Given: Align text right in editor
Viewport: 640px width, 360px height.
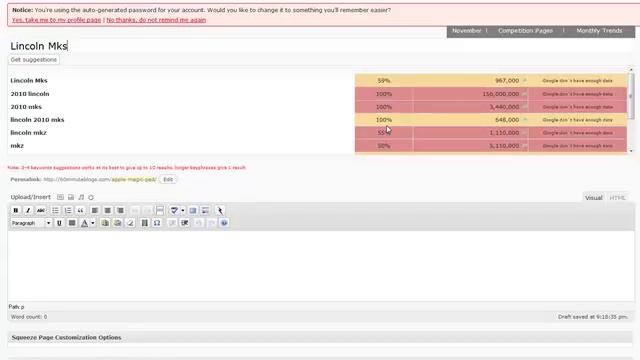Looking at the screenshot, I should 120,210.
